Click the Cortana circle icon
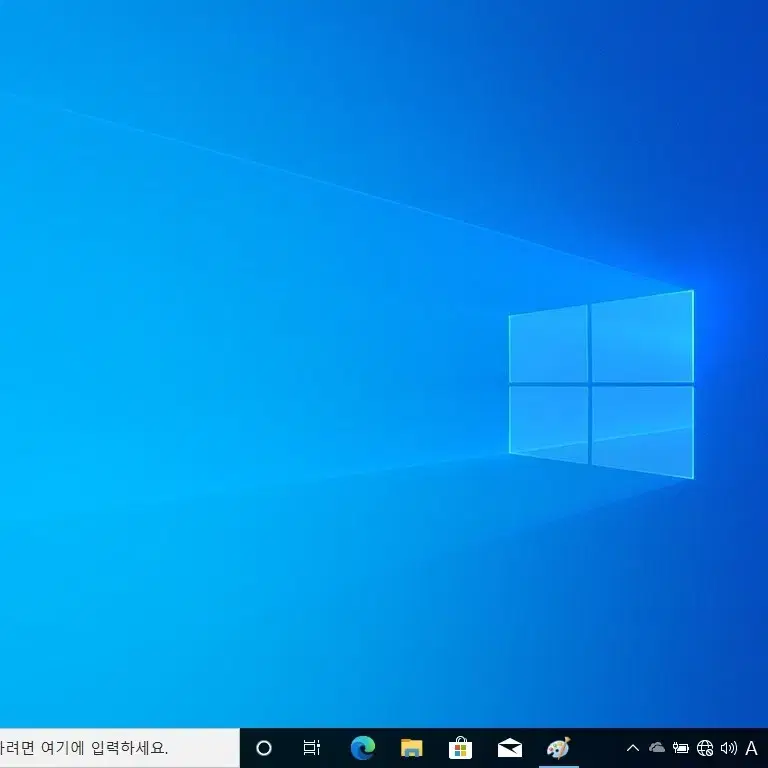This screenshot has width=768, height=768. pos(264,748)
